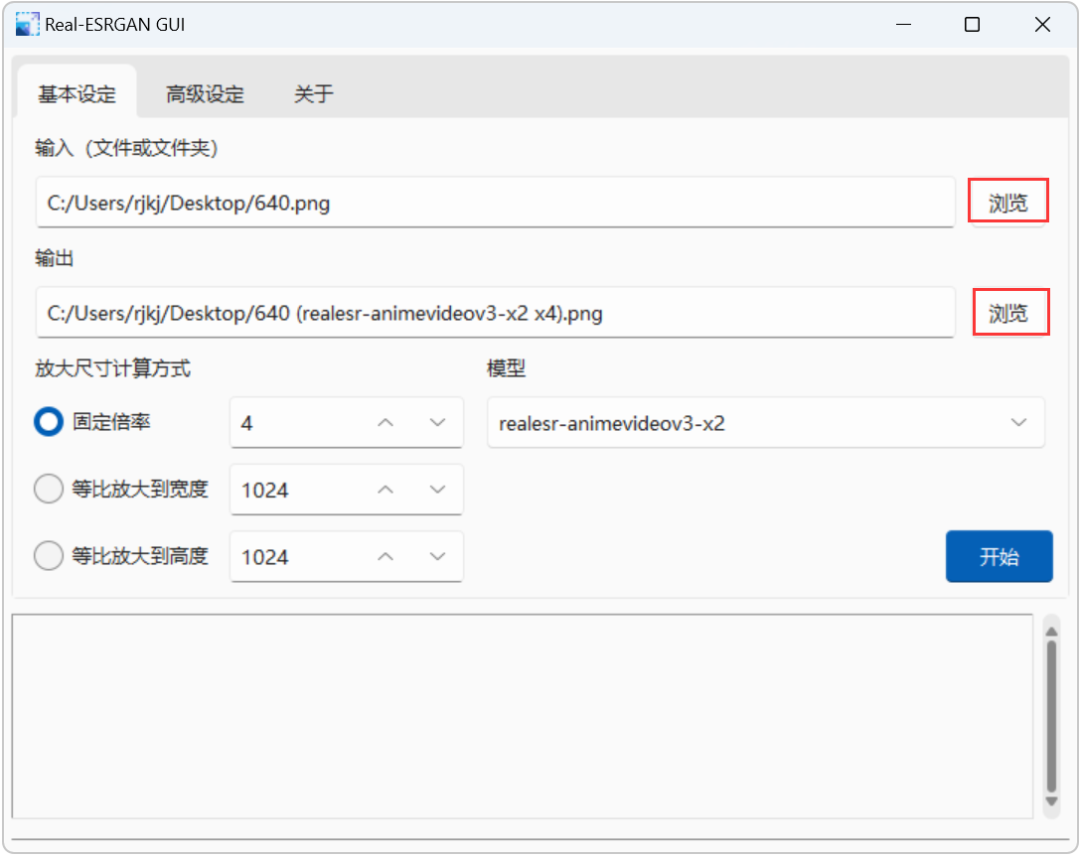Click the log output text area
Image resolution: width=1080 pixels, height=857 pixels.
point(523,716)
